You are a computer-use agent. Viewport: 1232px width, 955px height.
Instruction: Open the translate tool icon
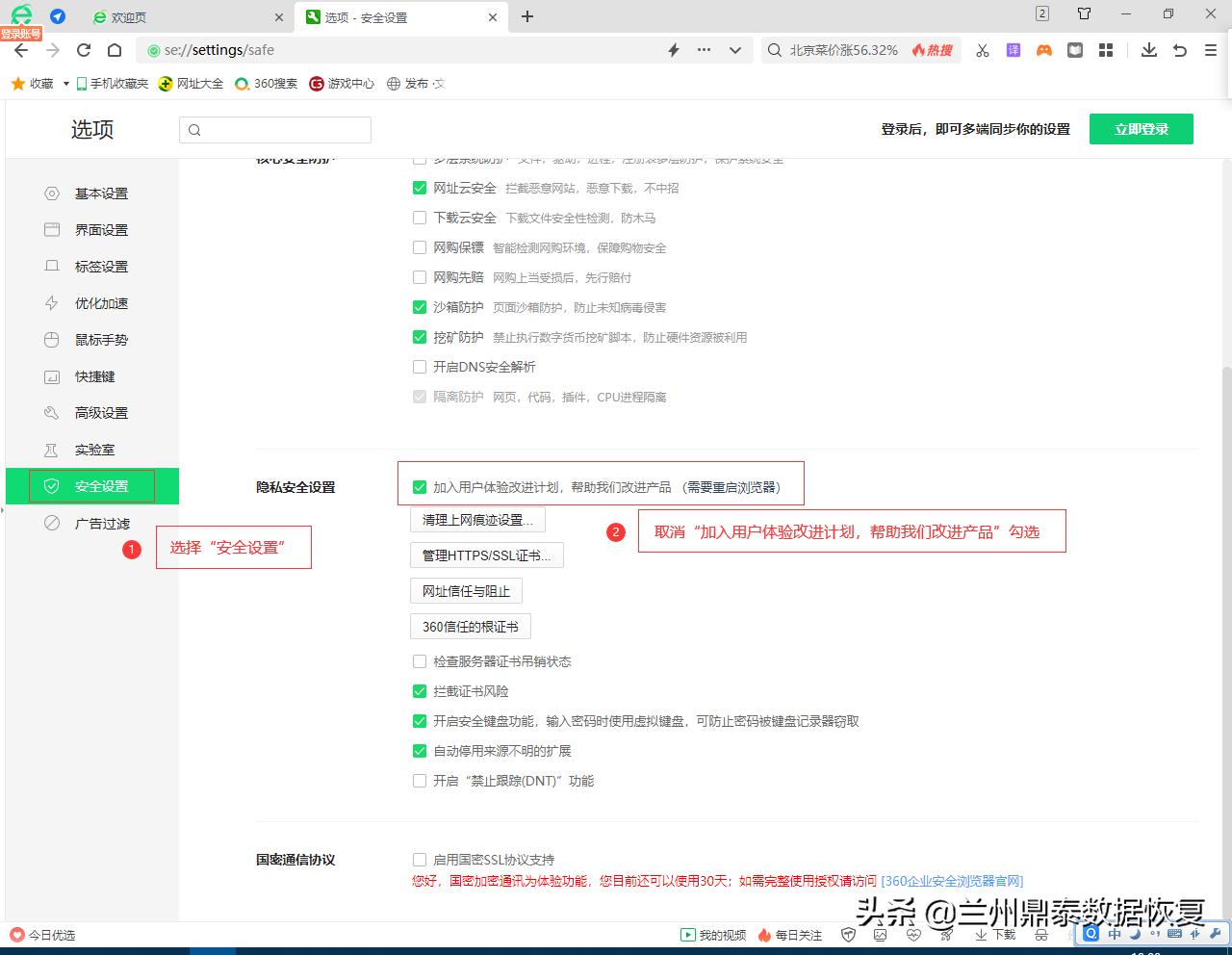[x=1013, y=50]
